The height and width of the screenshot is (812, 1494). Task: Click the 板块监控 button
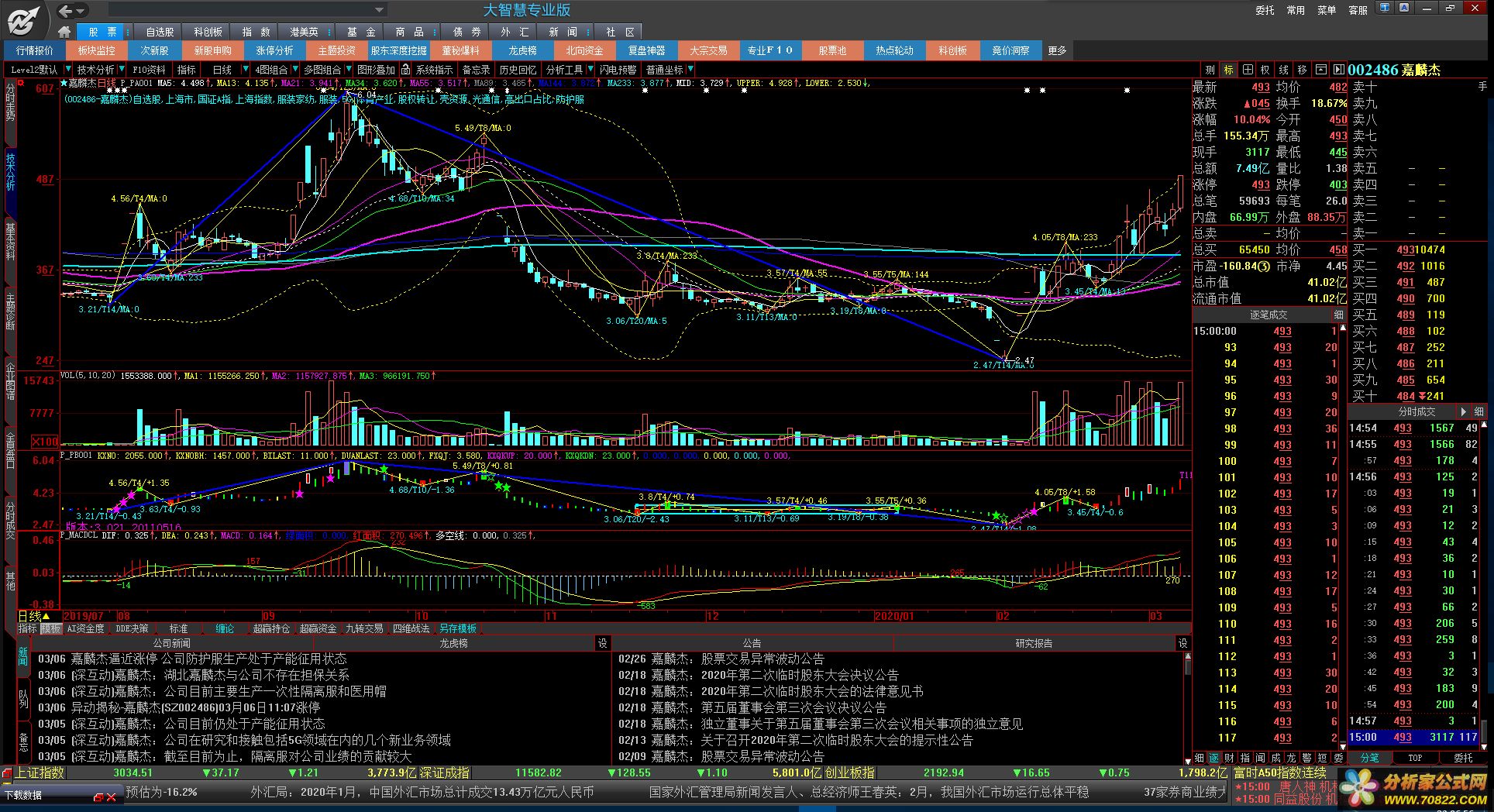[96, 50]
